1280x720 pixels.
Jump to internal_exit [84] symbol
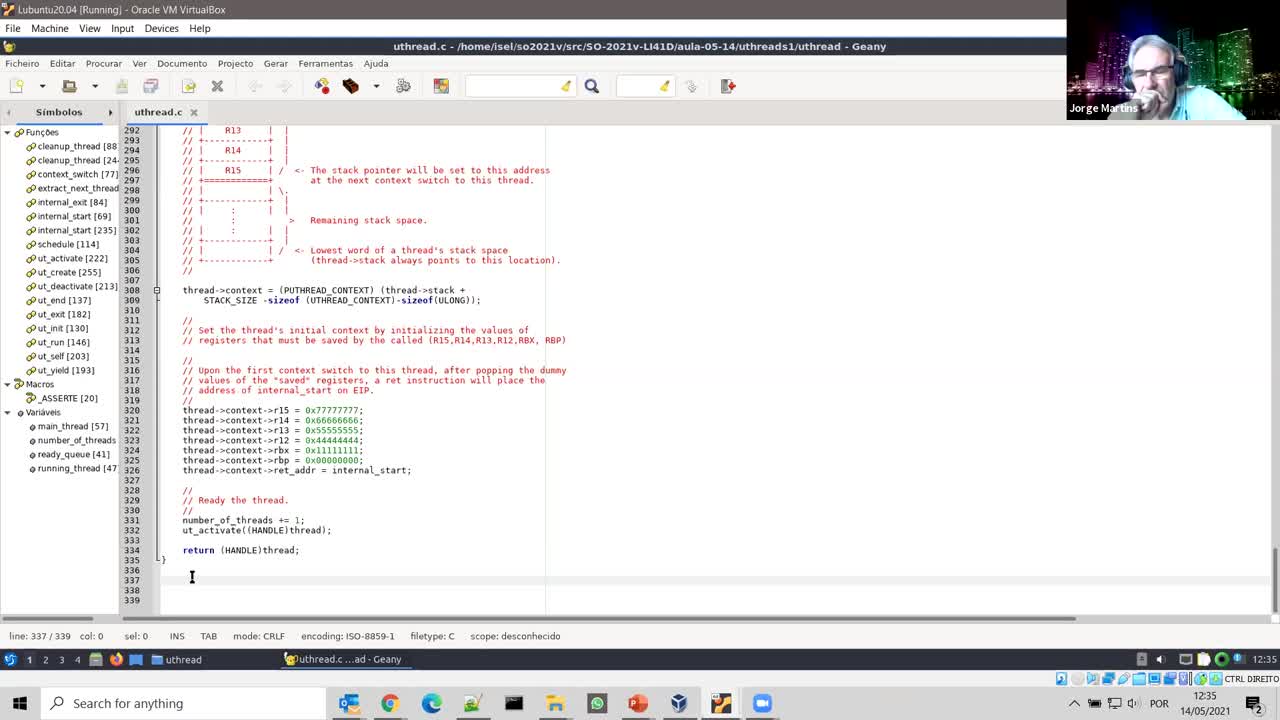pos(72,202)
